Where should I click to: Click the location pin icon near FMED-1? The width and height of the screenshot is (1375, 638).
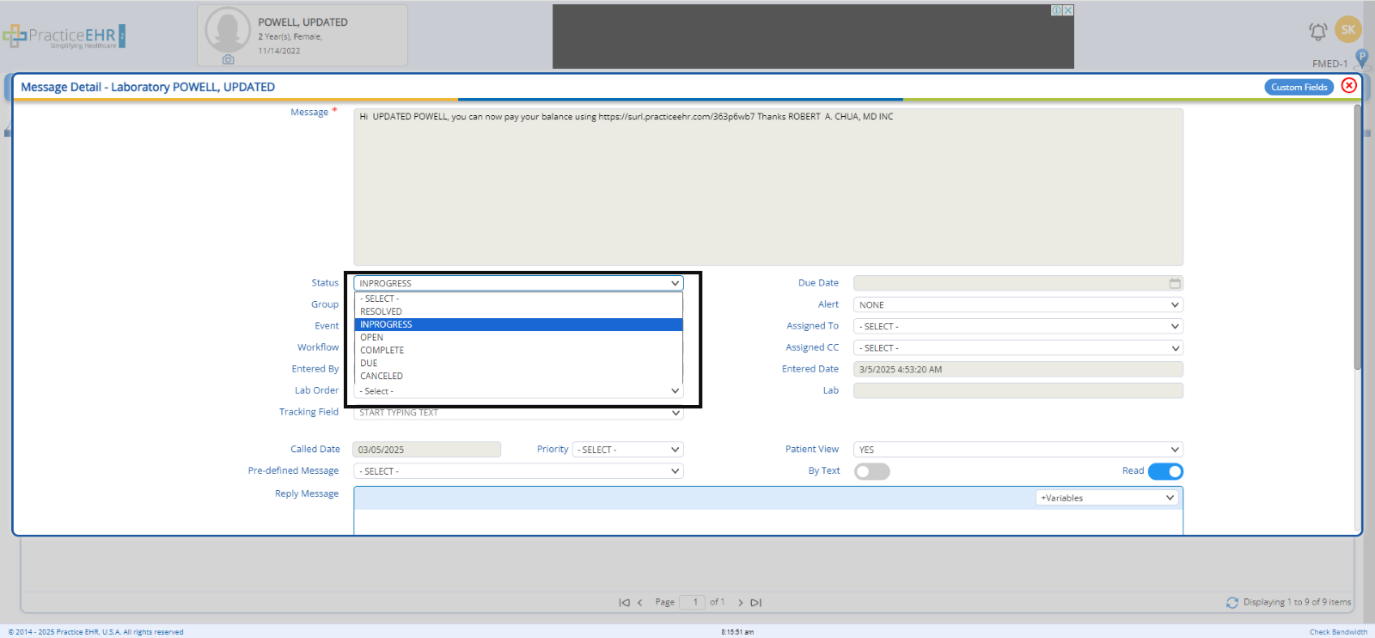[x=1361, y=59]
